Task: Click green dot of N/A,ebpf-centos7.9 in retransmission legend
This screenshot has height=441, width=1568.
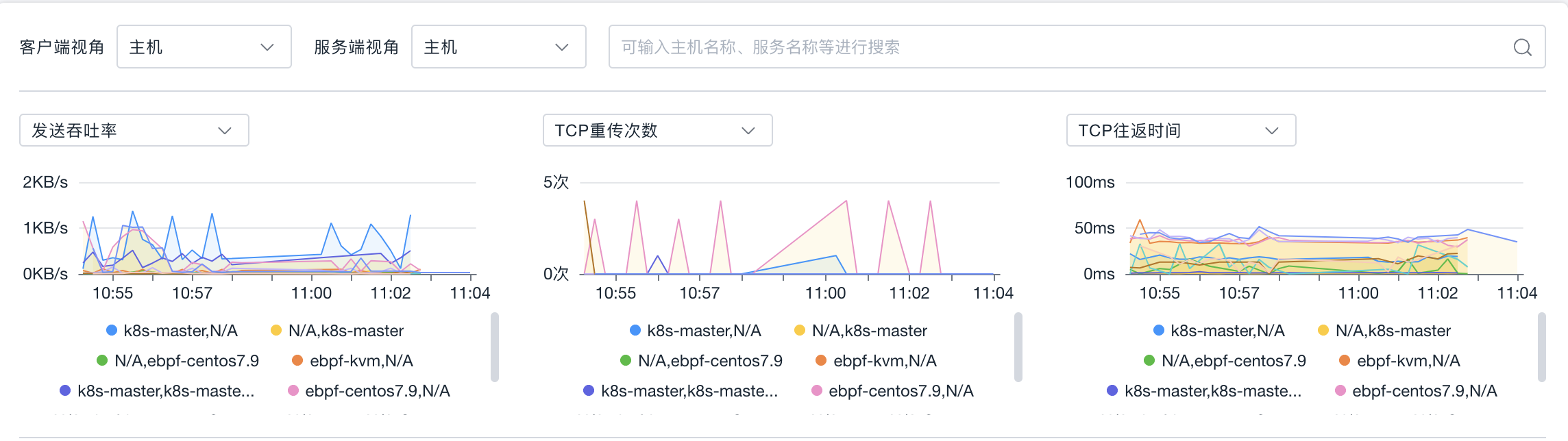Action: click(626, 361)
